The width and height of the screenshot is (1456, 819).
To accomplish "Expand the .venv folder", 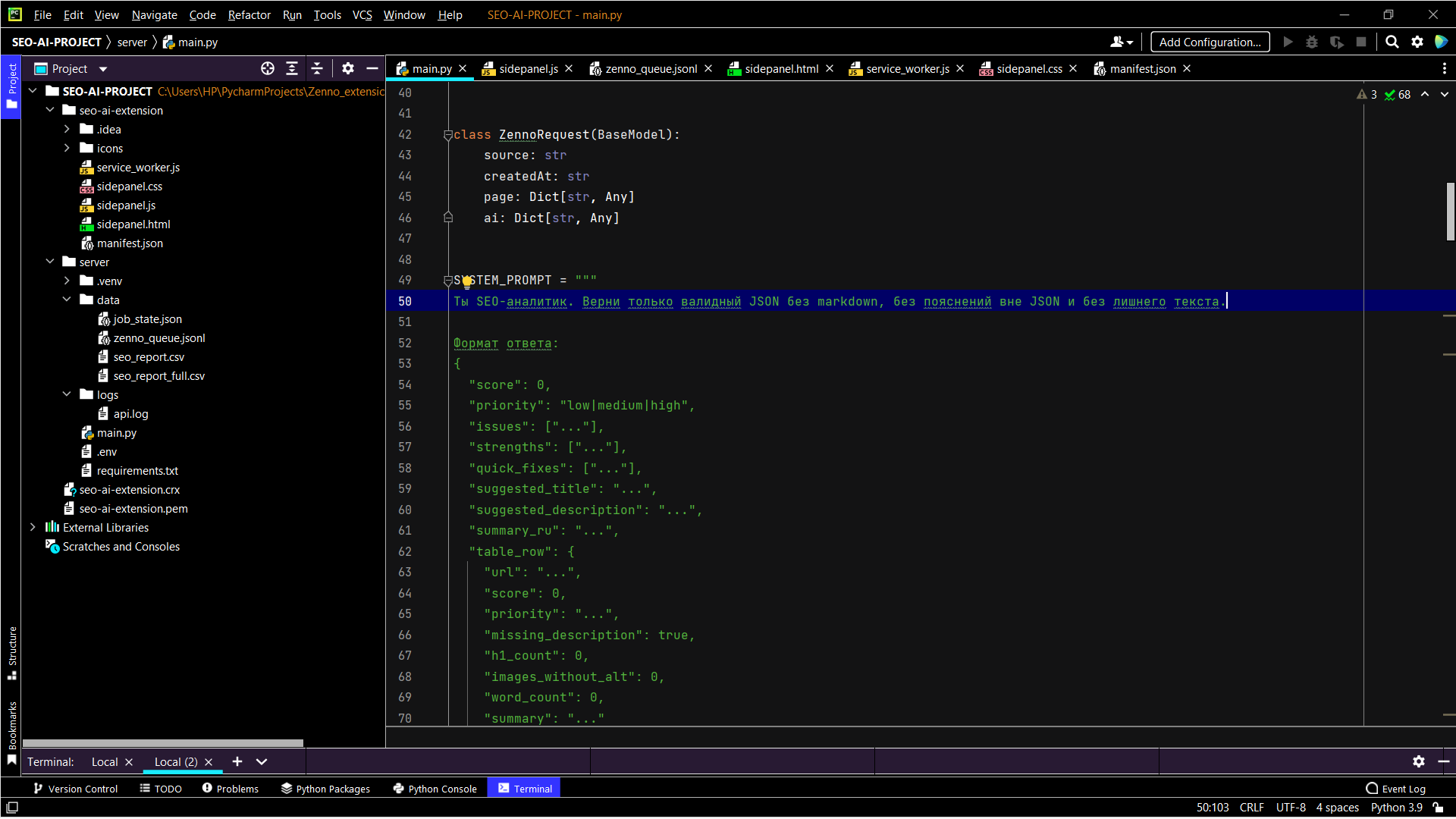I will 67,281.
